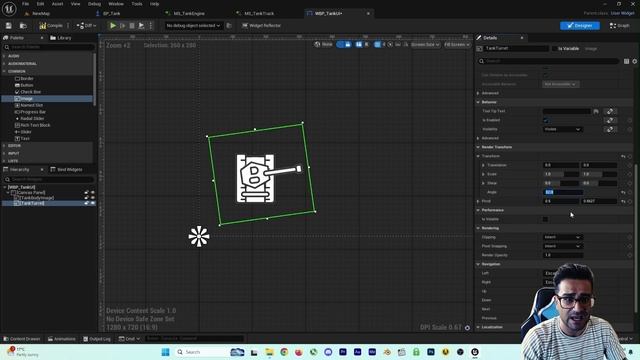Open the Output Log
The height and width of the screenshot is (360, 640).
97,339
